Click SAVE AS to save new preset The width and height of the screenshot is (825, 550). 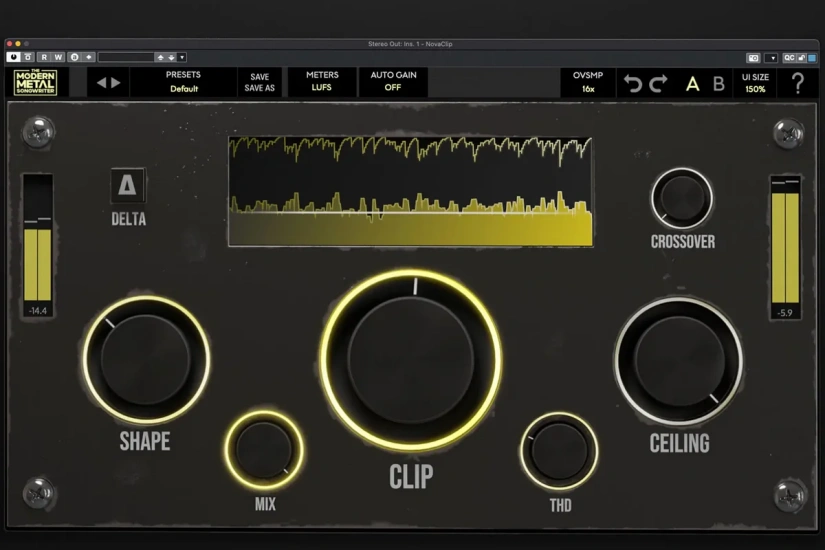(x=259, y=88)
